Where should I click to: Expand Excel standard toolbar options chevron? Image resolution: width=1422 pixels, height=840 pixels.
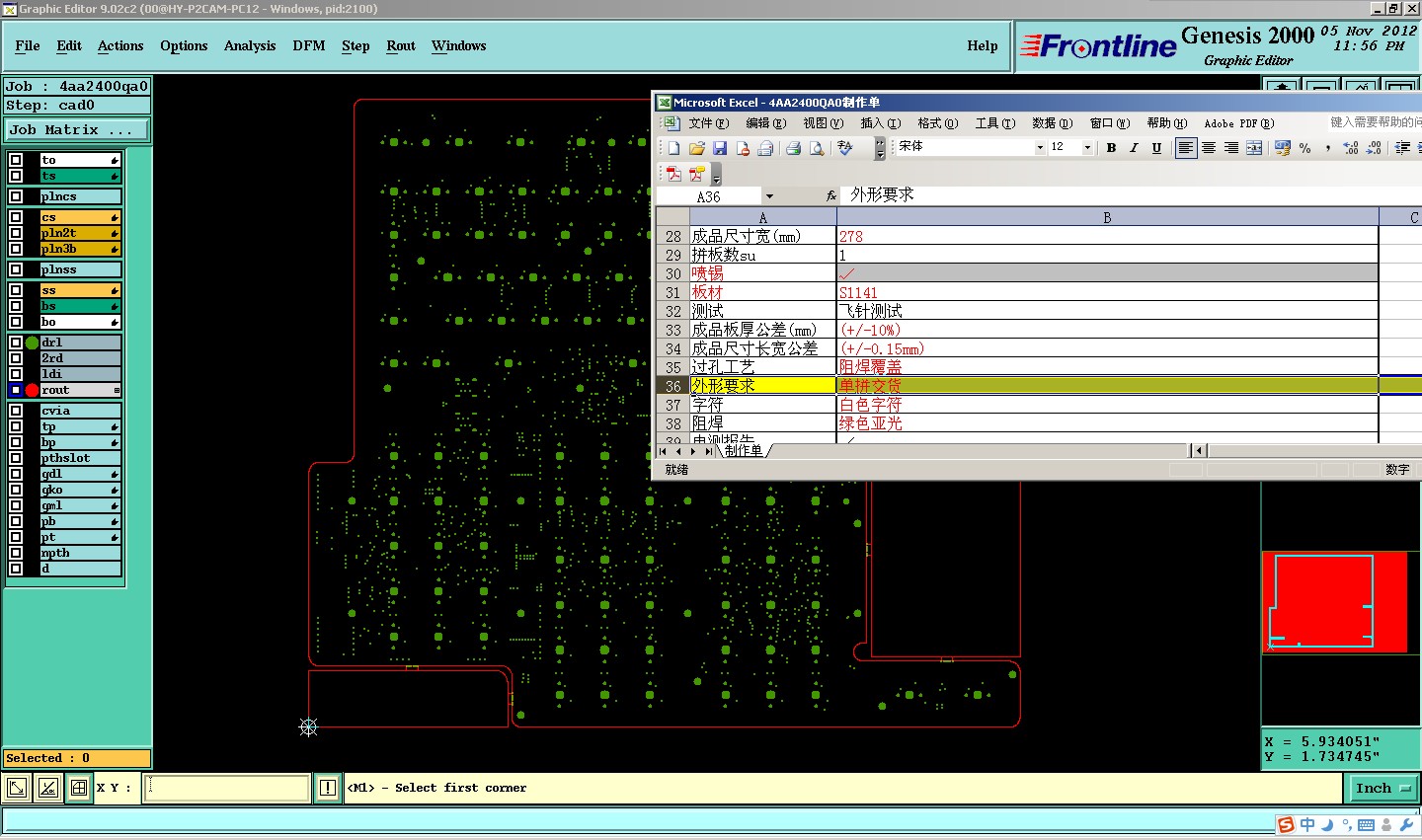pyautogui.click(x=880, y=148)
